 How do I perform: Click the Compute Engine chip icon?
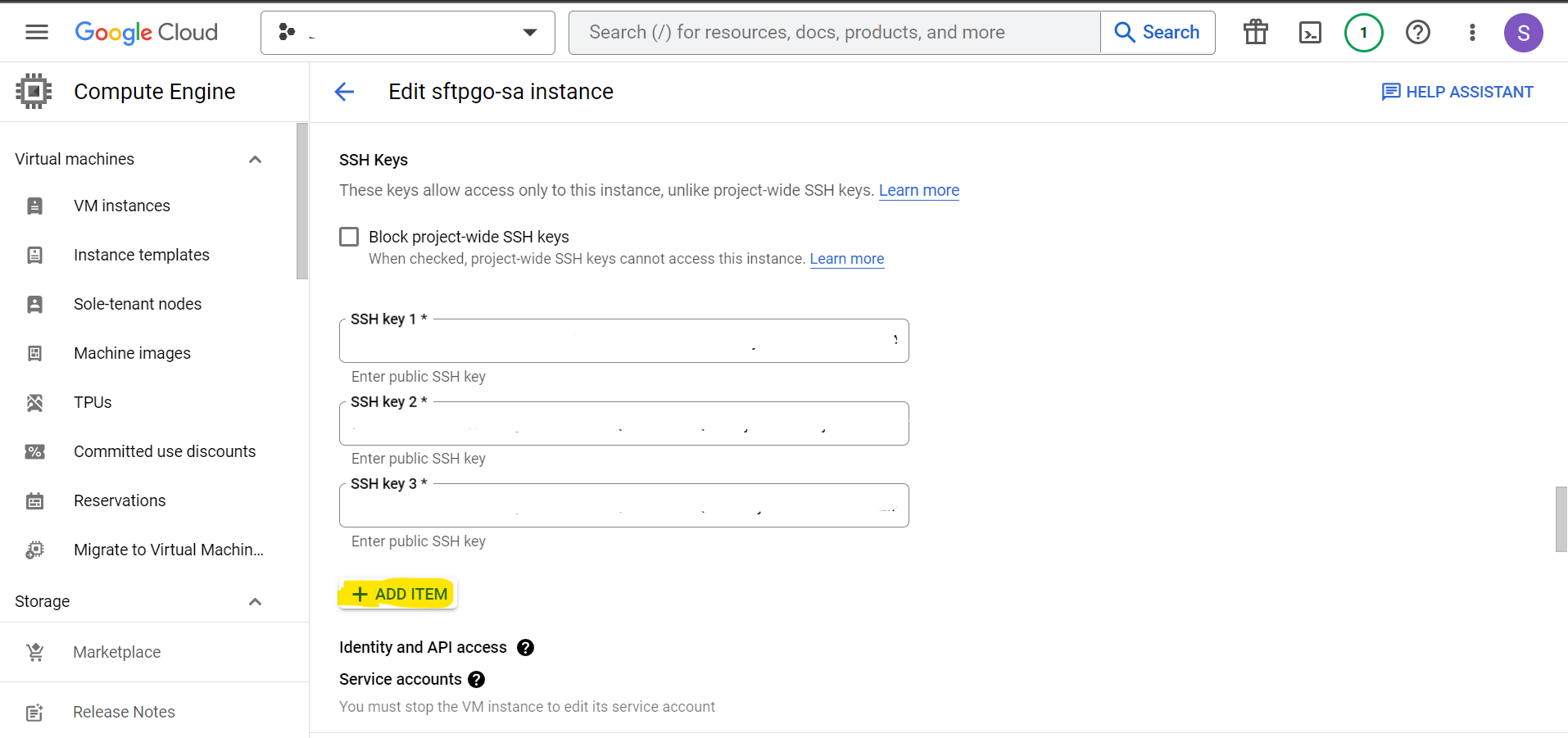coord(34,90)
